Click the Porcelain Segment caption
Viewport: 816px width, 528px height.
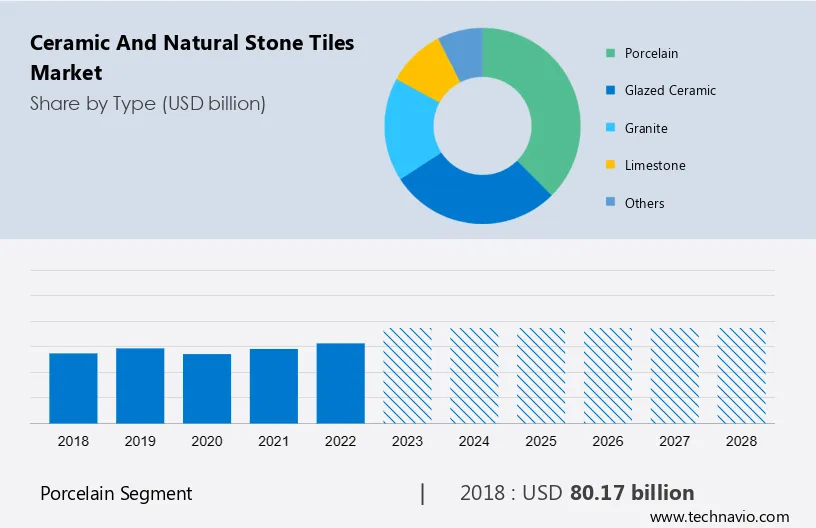pos(116,493)
